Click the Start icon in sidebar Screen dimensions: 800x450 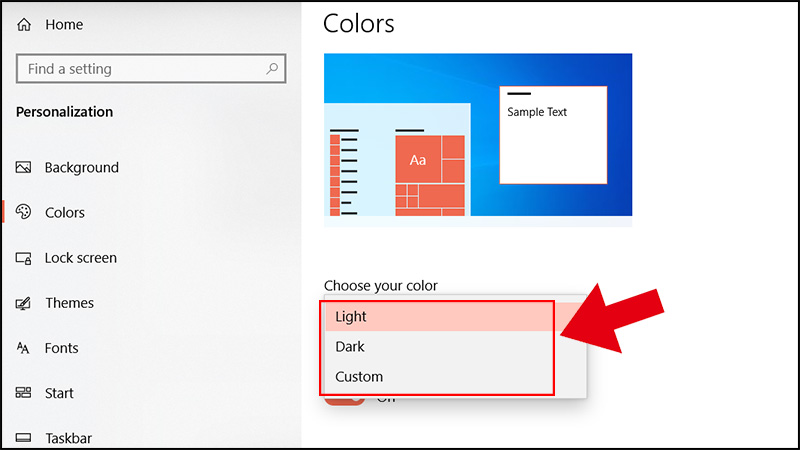tap(24, 393)
